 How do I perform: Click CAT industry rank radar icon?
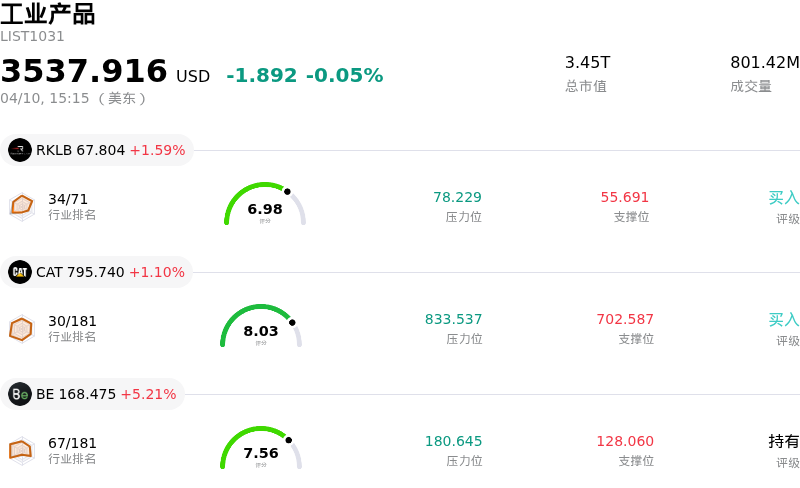click(22, 328)
